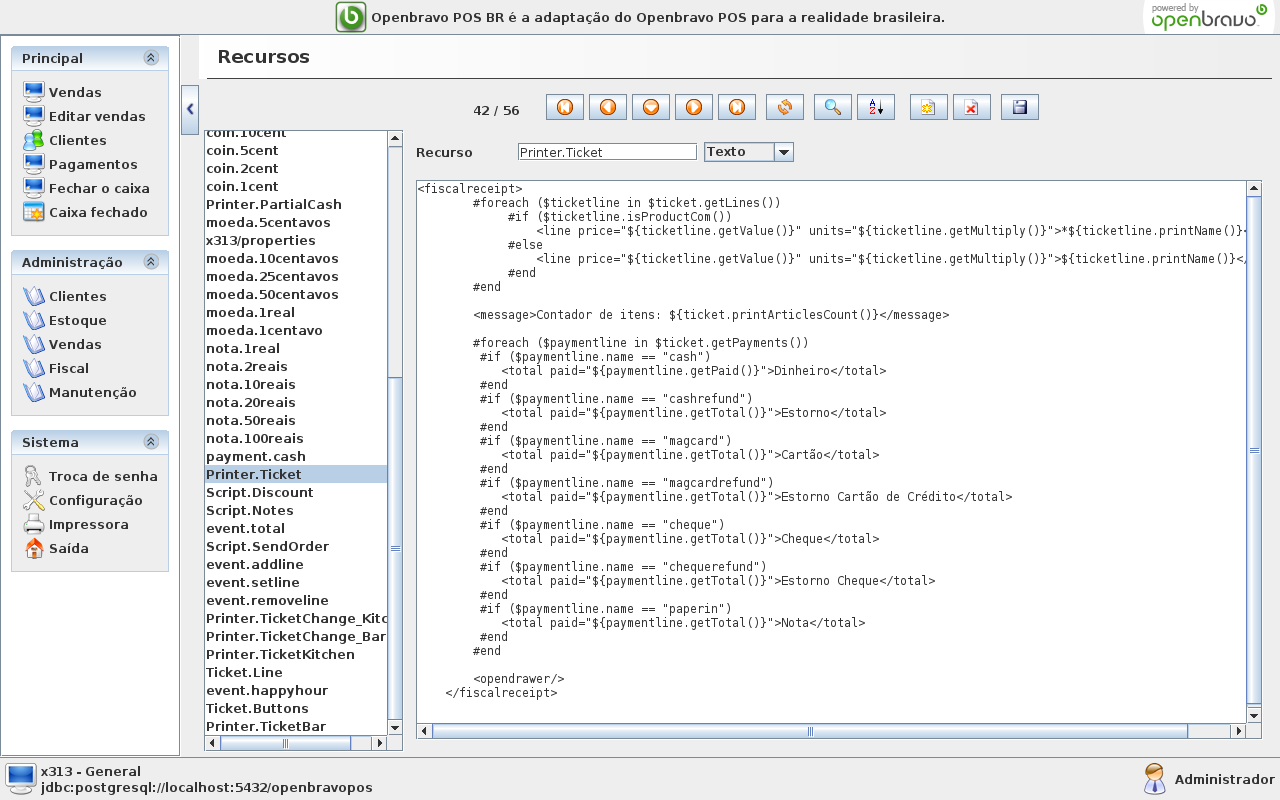Select event.removeline in the list
Image resolution: width=1280 pixels, height=800 pixels.
tap(296, 600)
